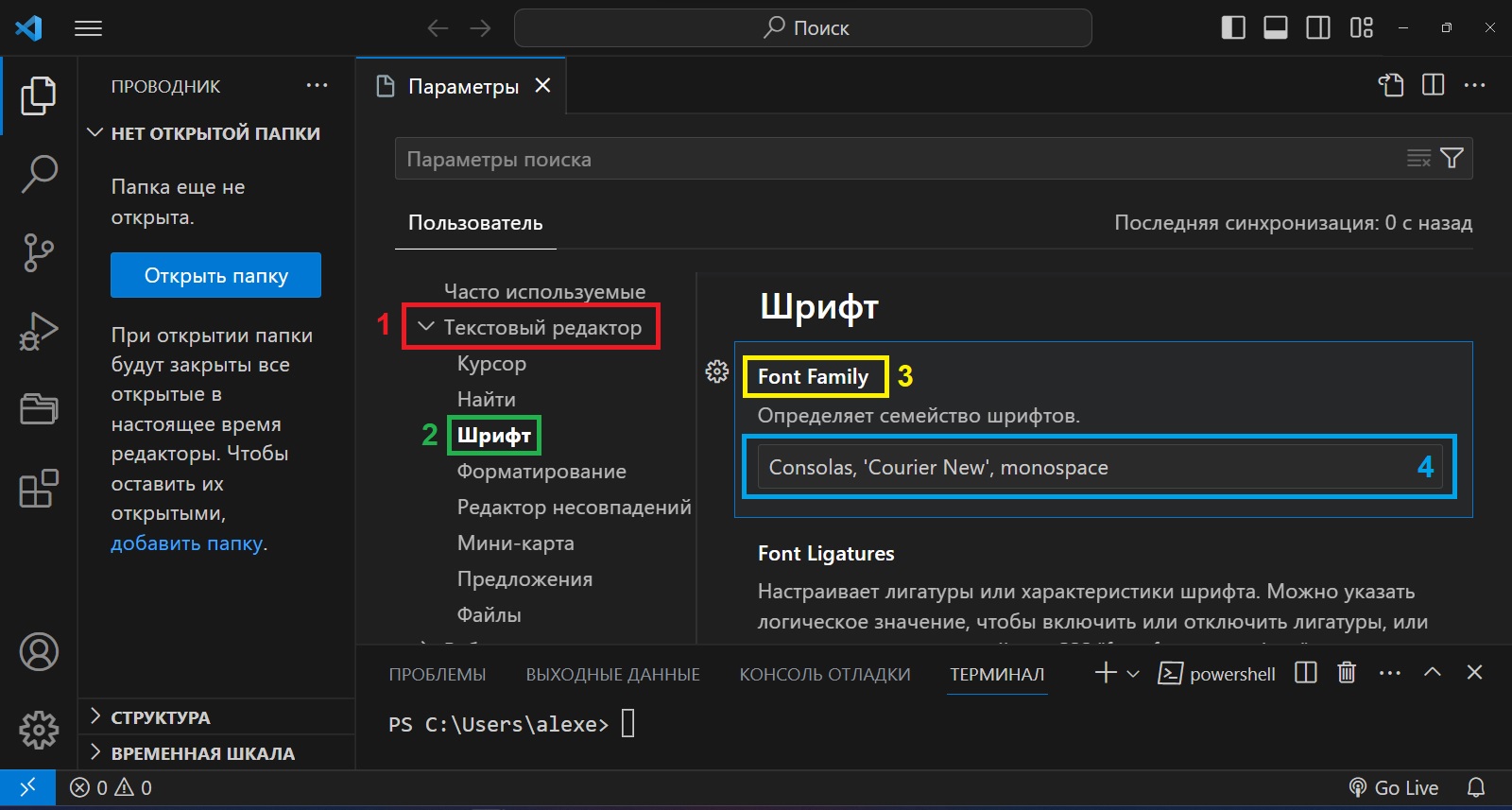Toggle bottom panel layout icon
Viewport: 1512px width, 810px height.
[1276, 28]
